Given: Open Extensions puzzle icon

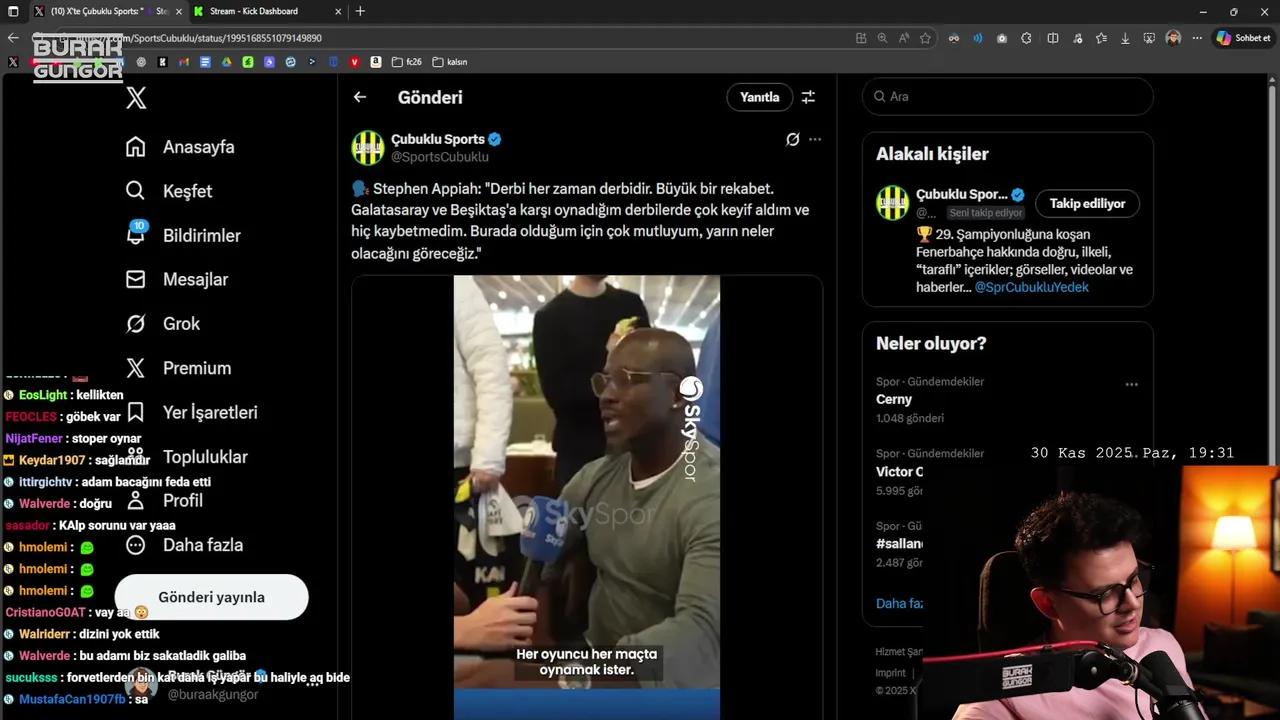Looking at the screenshot, I should [x=1026, y=38].
